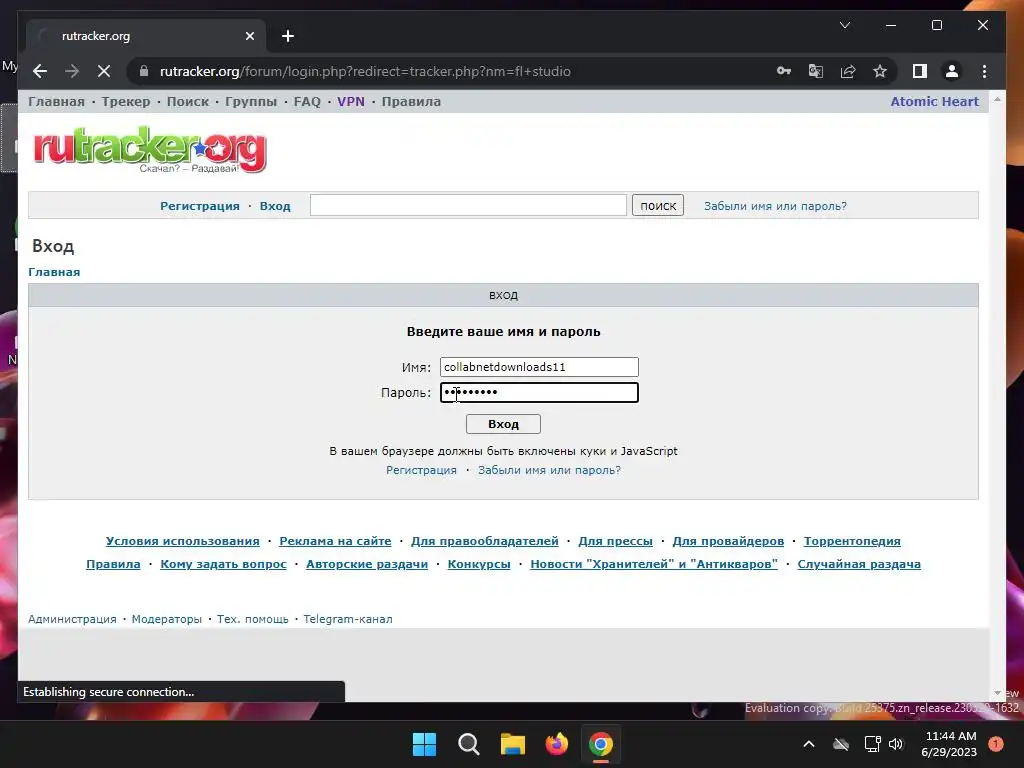Open the notification badge in the tray
The width and height of the screenshot is (1024, 768).
[x=996, y=744]
